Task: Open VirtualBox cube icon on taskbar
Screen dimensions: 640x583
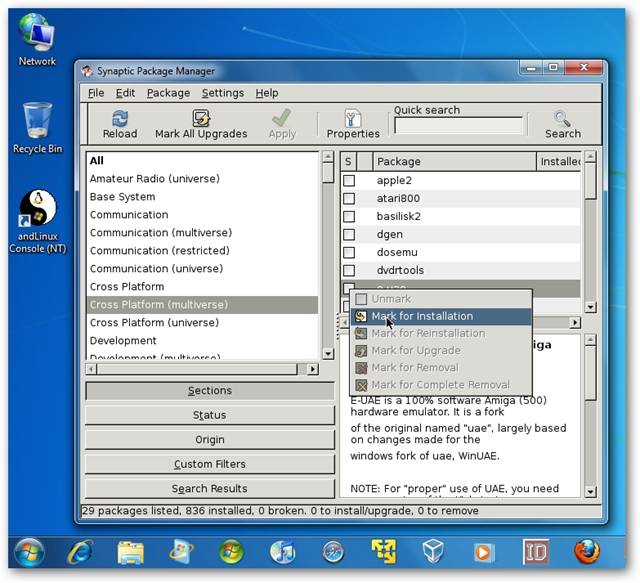Action: coord(433,551)
